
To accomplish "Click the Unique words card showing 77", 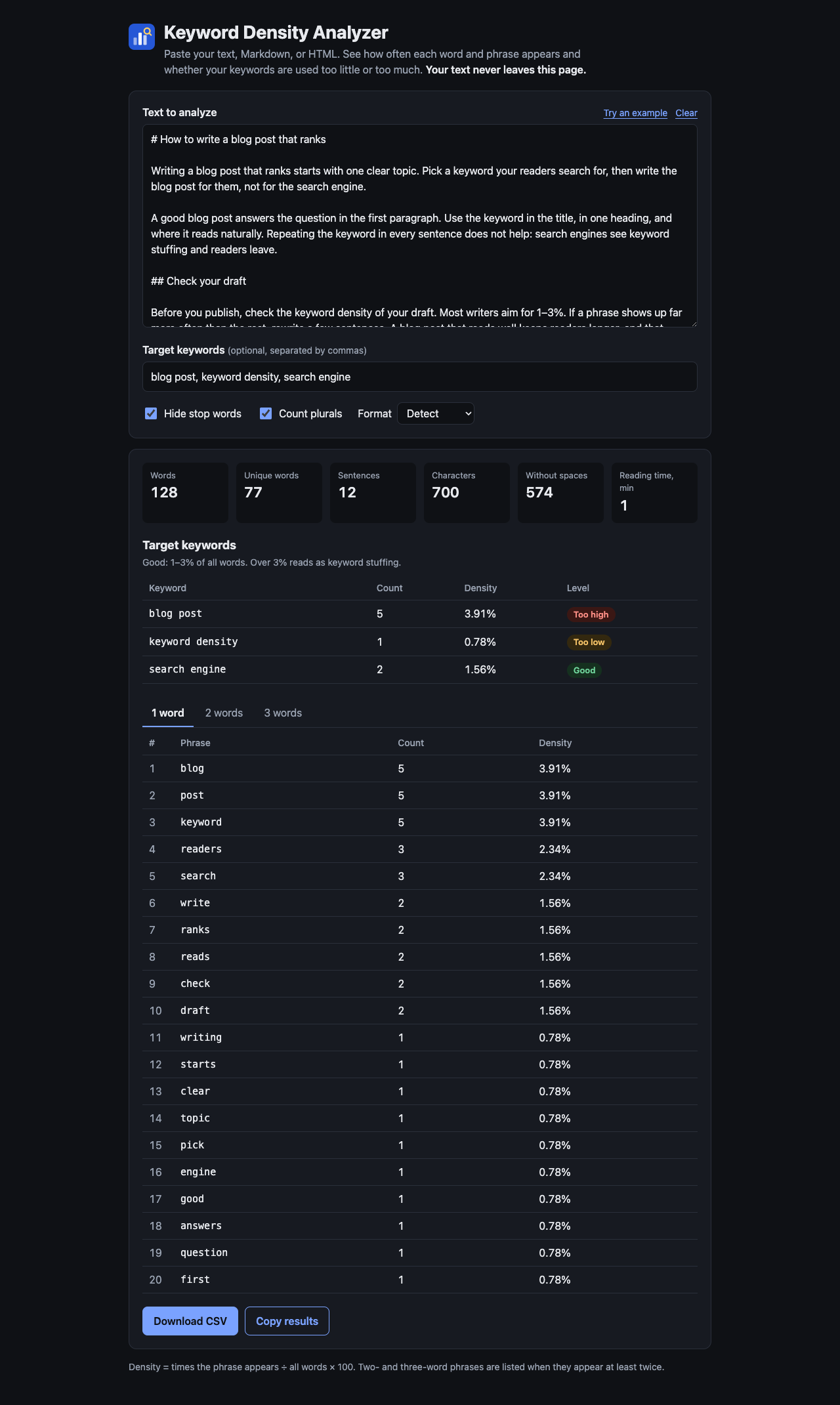I will pos(279,493).
